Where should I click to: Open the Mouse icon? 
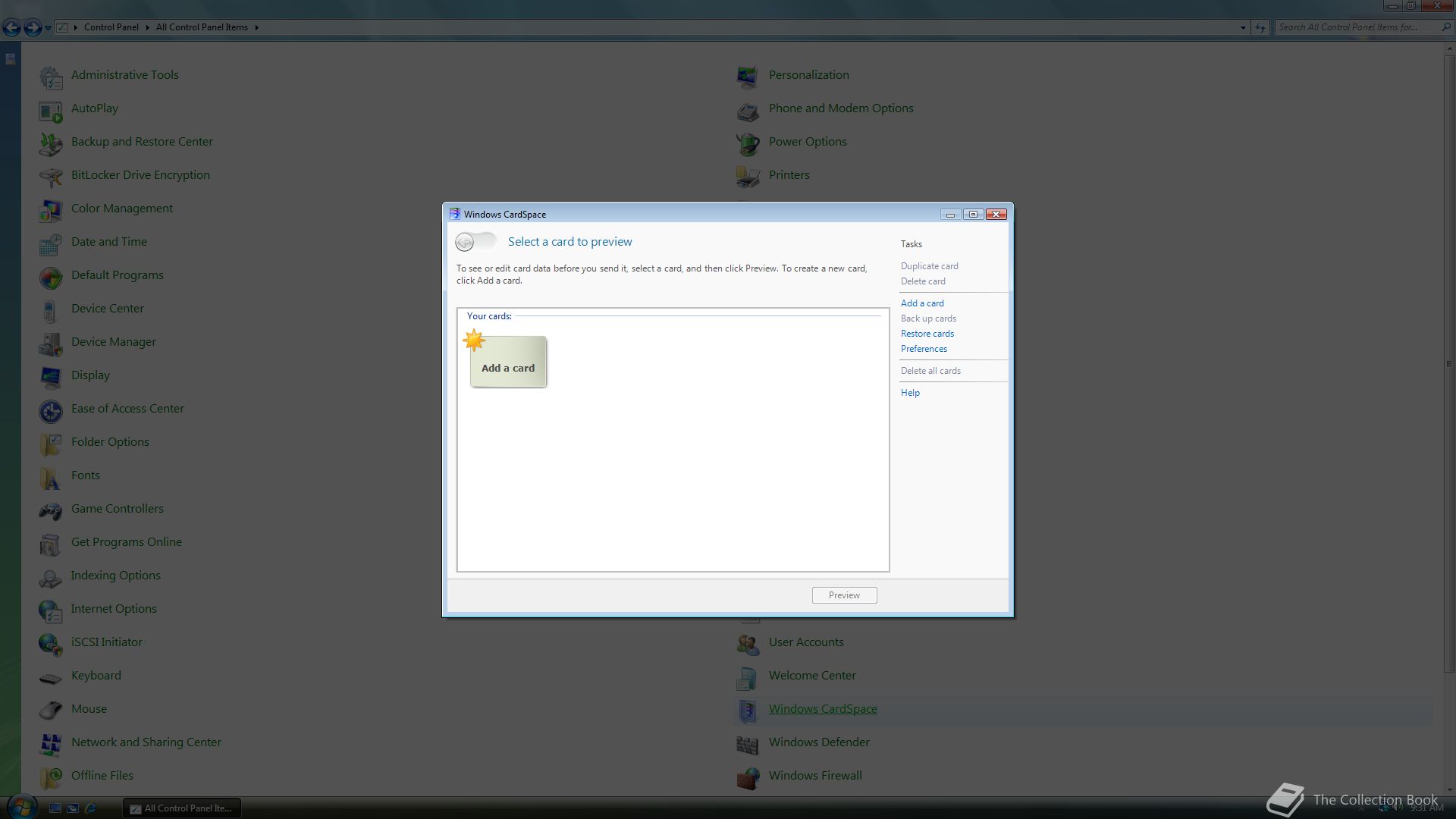(51, 710)
